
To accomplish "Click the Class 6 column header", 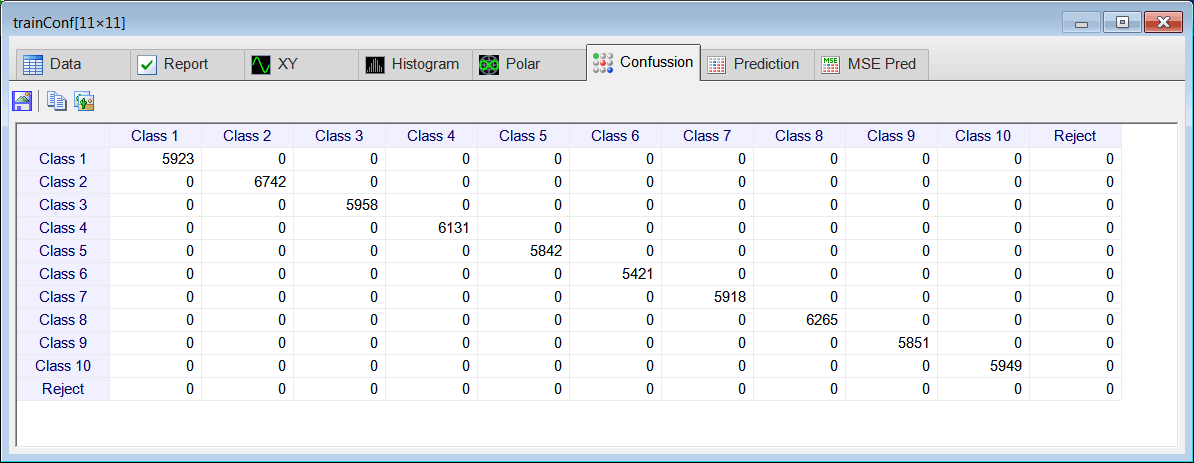I will click(615, 136).
